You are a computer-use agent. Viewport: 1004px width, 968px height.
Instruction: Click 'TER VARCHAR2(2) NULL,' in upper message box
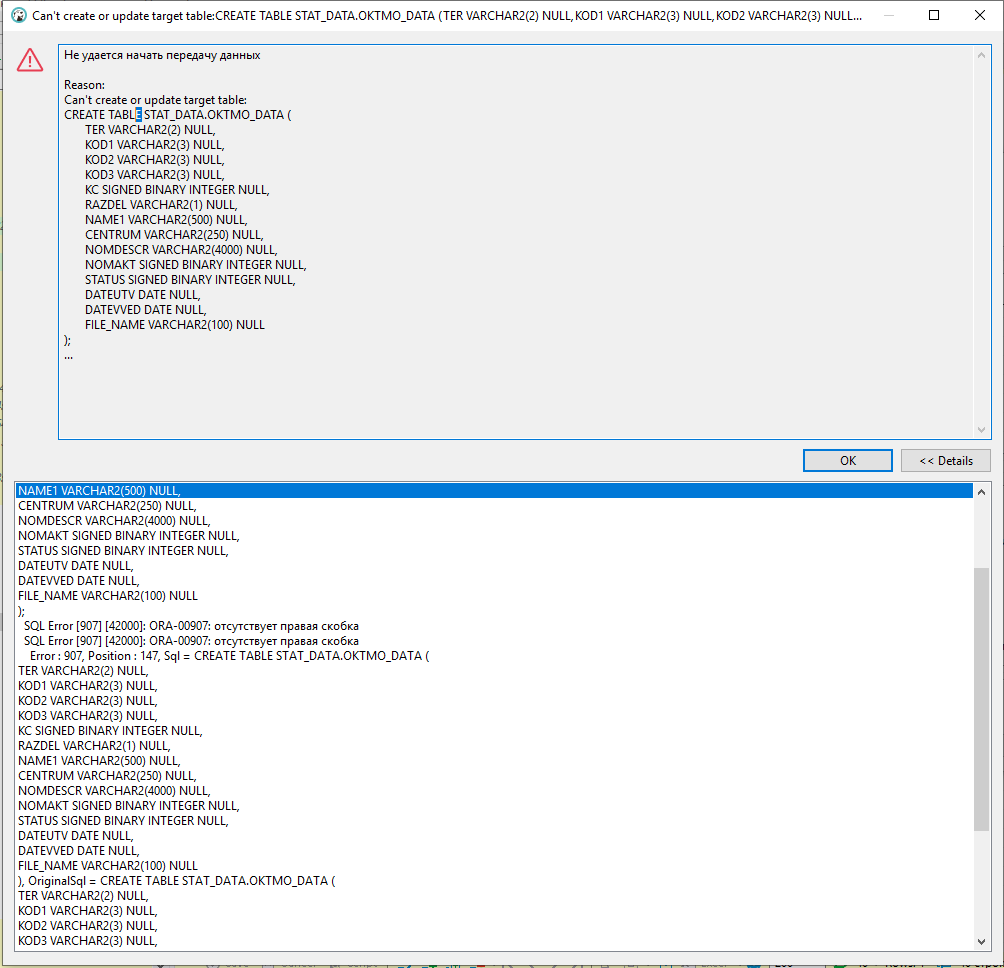pos(150,130)
